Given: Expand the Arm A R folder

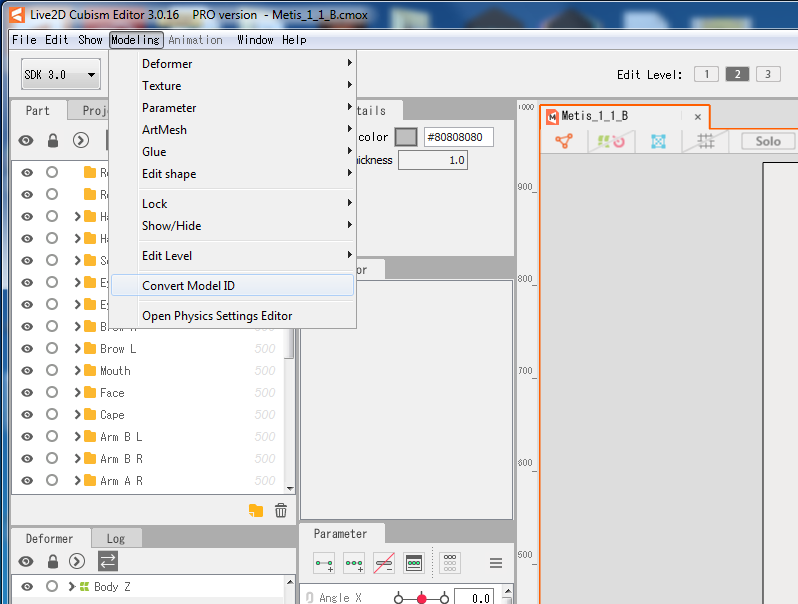Looking at the screenshot, I should (x=77, y=480).
